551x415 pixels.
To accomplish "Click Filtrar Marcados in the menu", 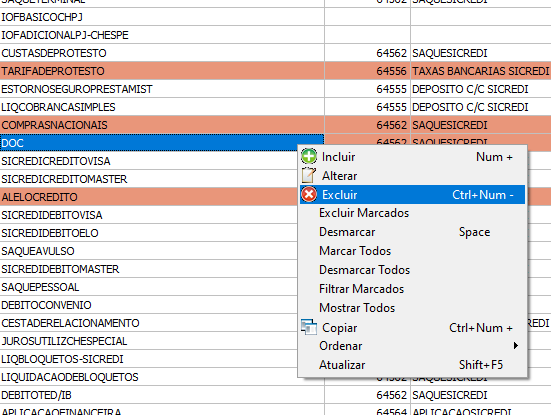I will [x=361, y=289].
